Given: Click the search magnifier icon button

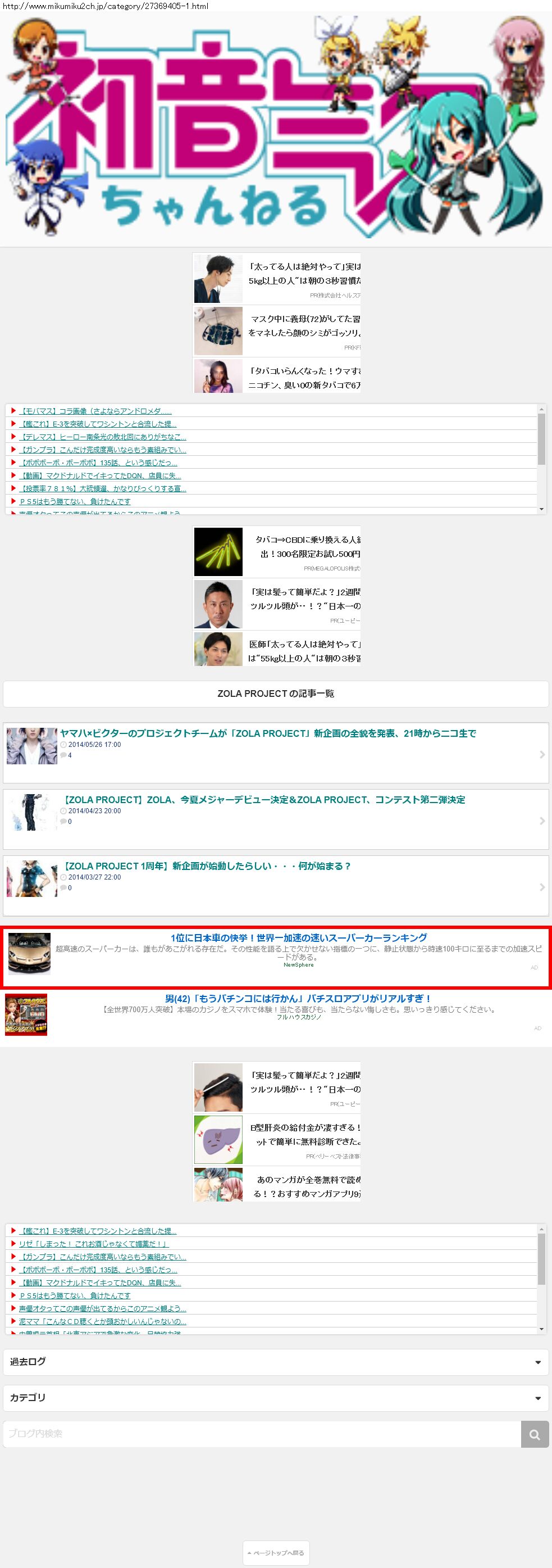Looking at the screenshot, I should (x=535, y=1435).
